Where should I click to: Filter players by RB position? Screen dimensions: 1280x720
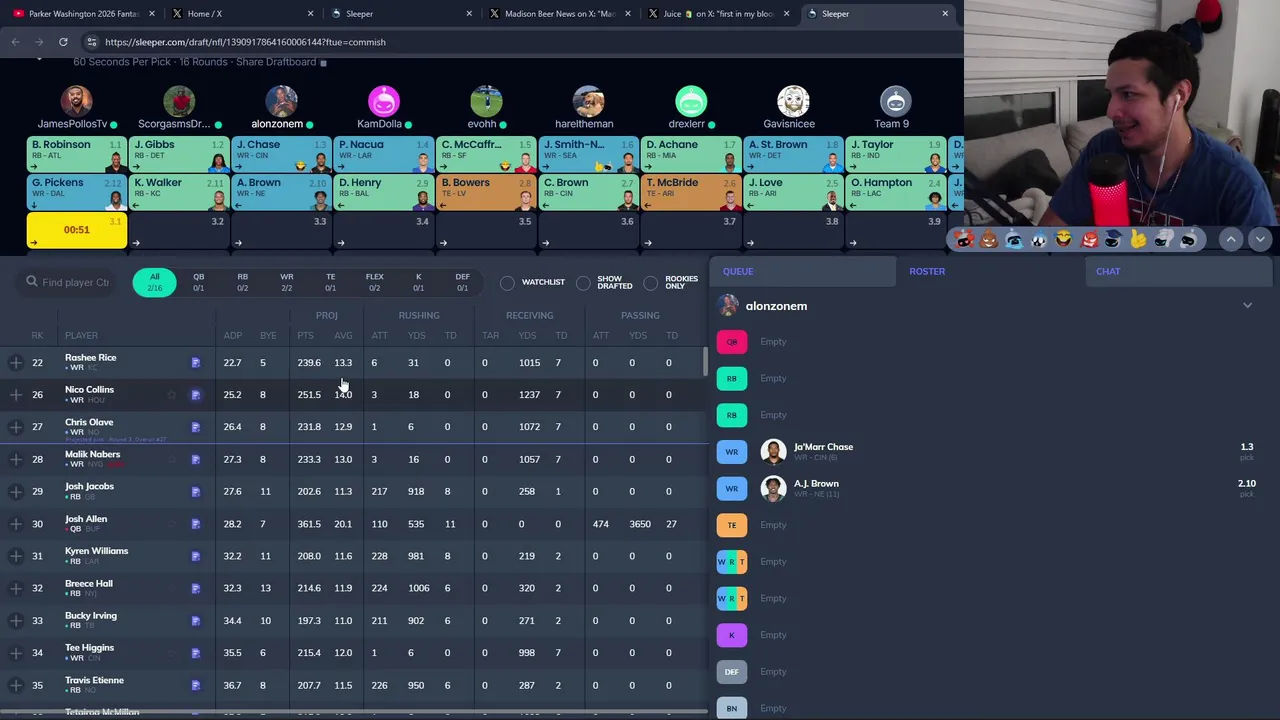point(242,282)
